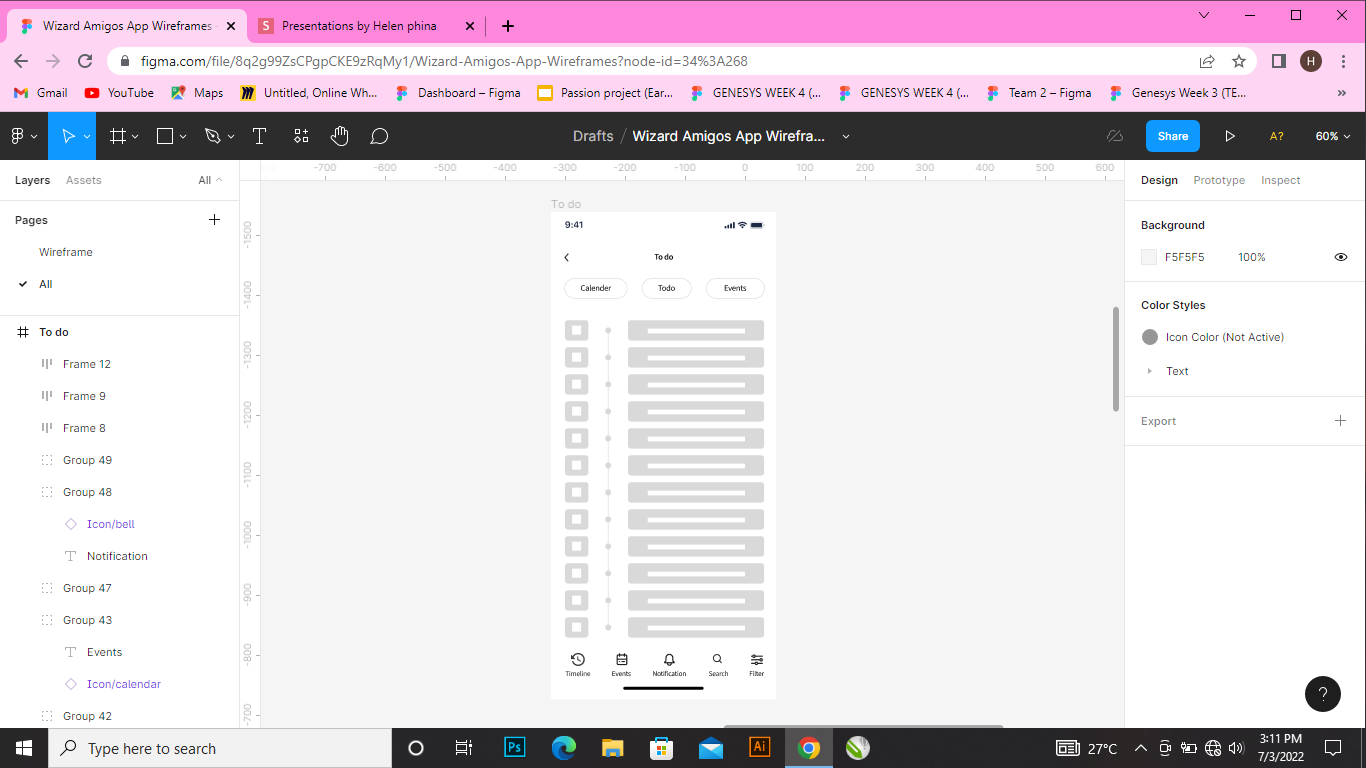Select the Pen tool
This screenshot has height=768, width=1366.
pos(212,136)
